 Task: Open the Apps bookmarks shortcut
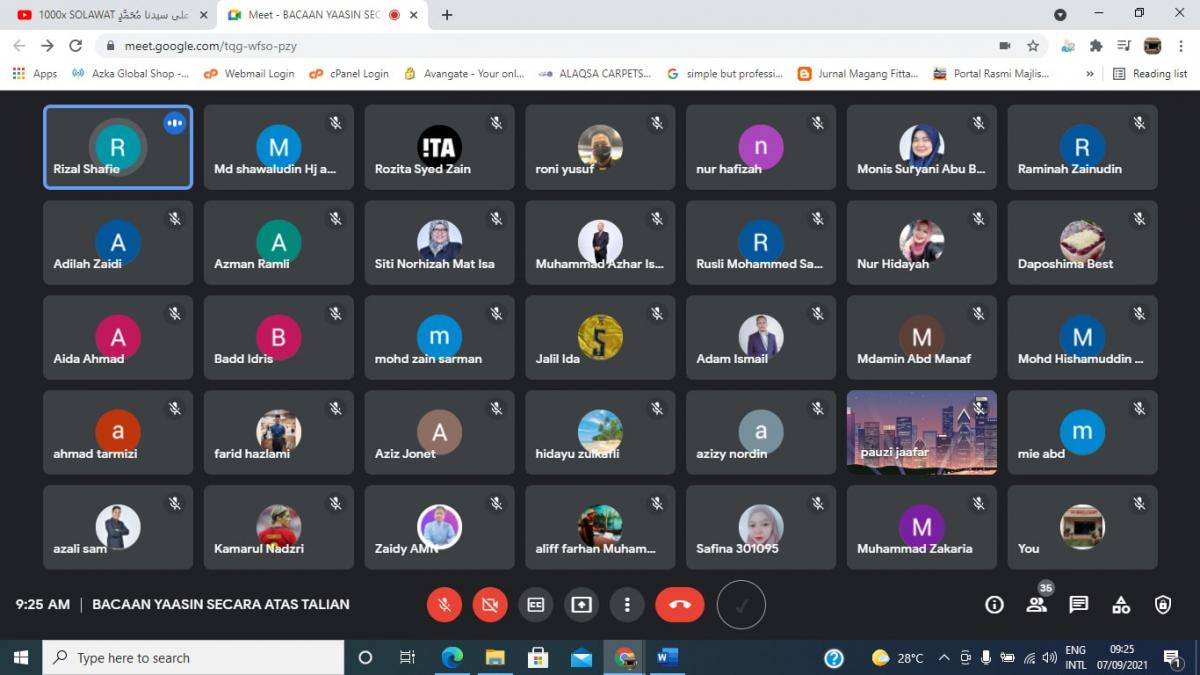pos(34,73)
